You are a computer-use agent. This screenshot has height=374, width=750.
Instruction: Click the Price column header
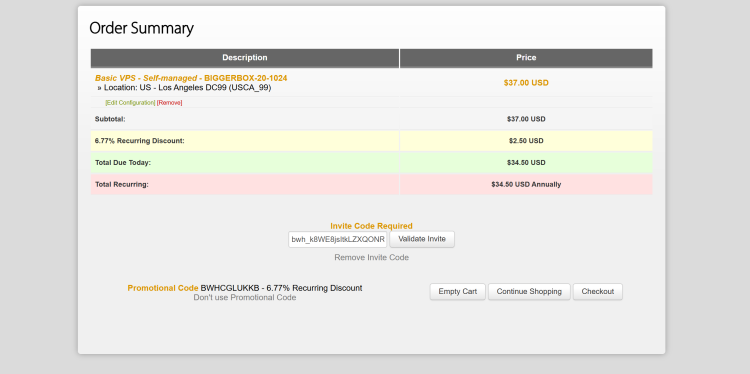click(526, 58)
